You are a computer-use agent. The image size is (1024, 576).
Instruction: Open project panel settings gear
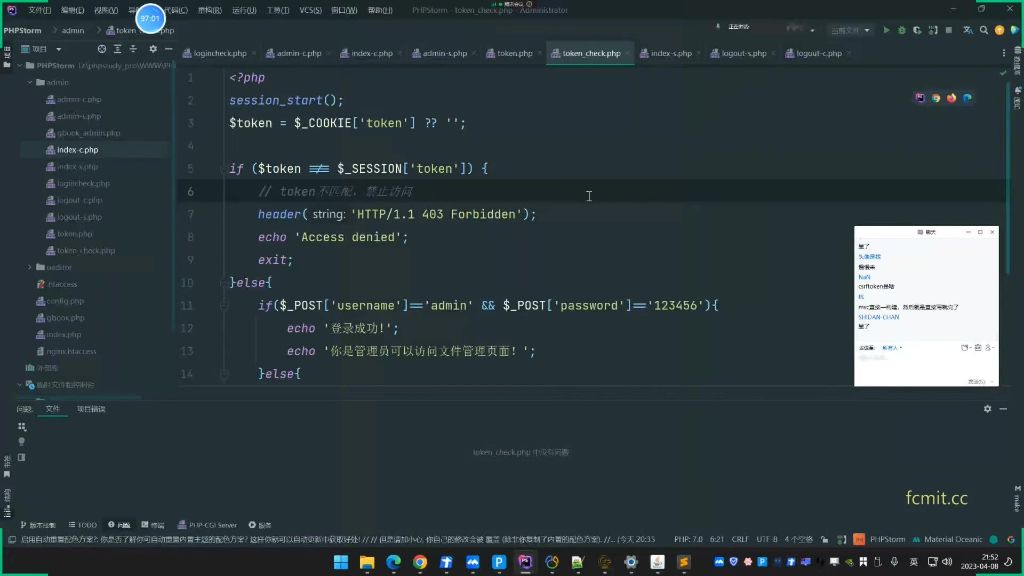153,49
